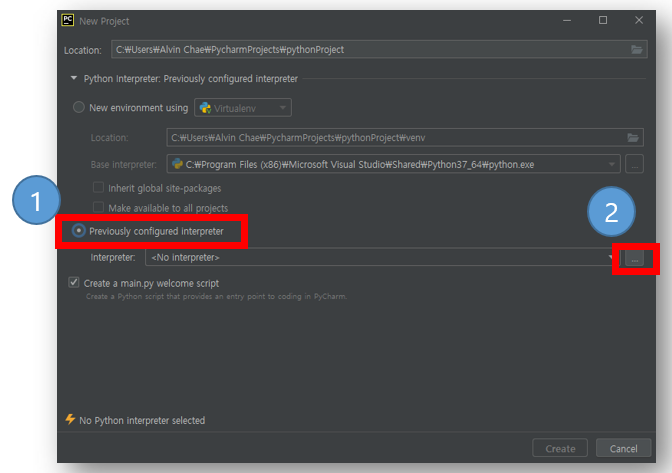
Task: Click the PyCharm logo in title bar
Action: 68,20
